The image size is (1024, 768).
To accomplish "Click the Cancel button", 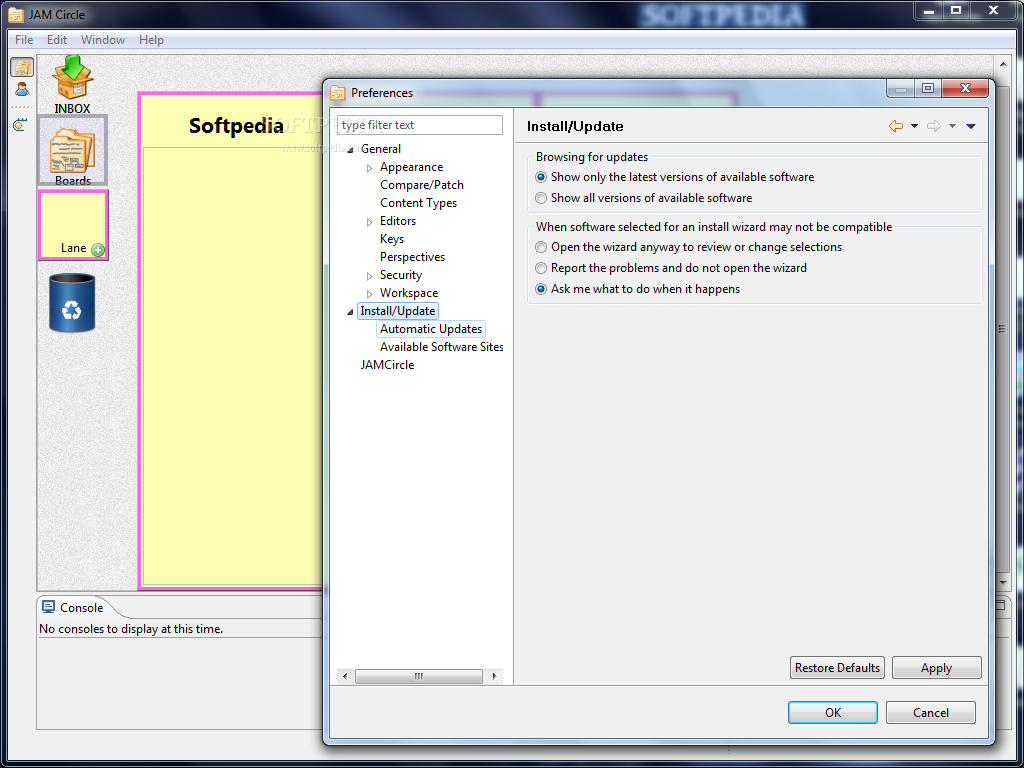I will pos(931,712).
